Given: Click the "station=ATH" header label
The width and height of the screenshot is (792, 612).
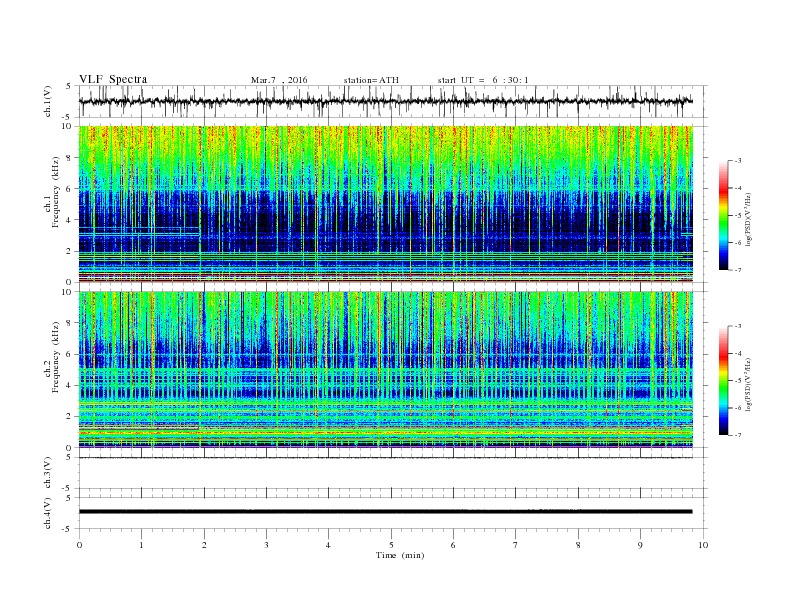Looking at the screenshot, I should click(x=371, y=80).
